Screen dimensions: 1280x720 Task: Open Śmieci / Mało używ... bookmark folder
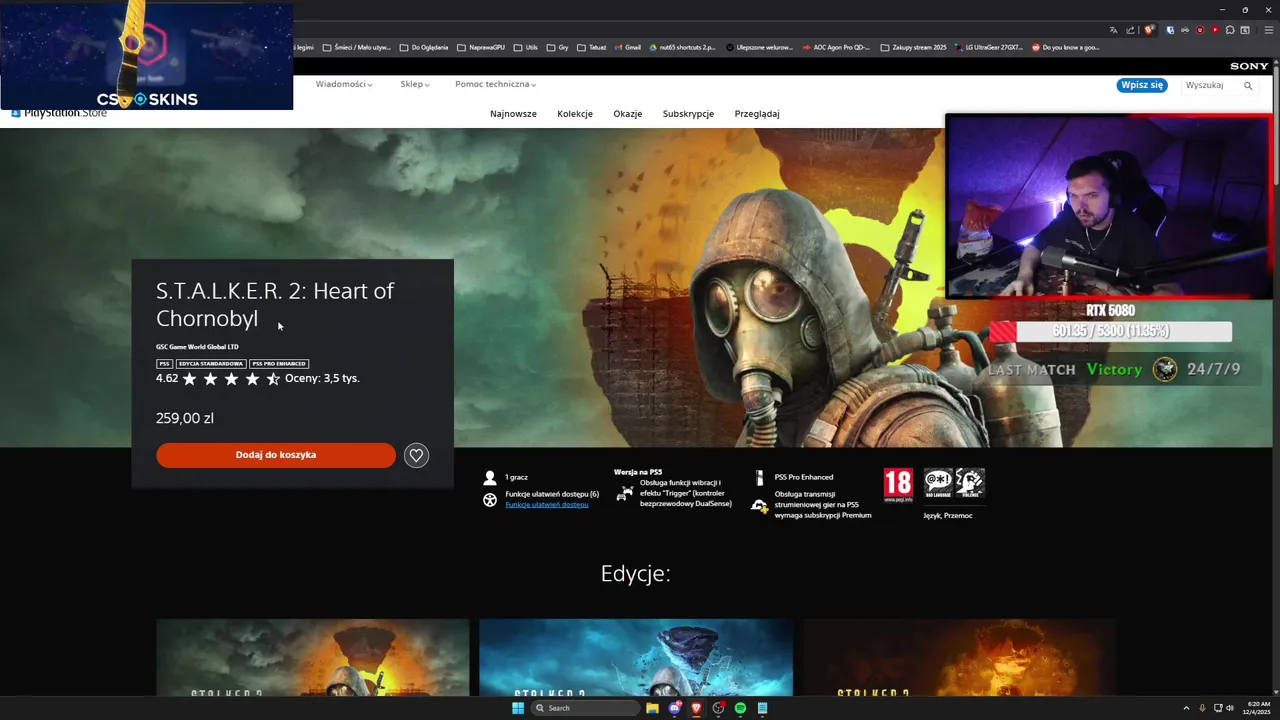point(357,47)
